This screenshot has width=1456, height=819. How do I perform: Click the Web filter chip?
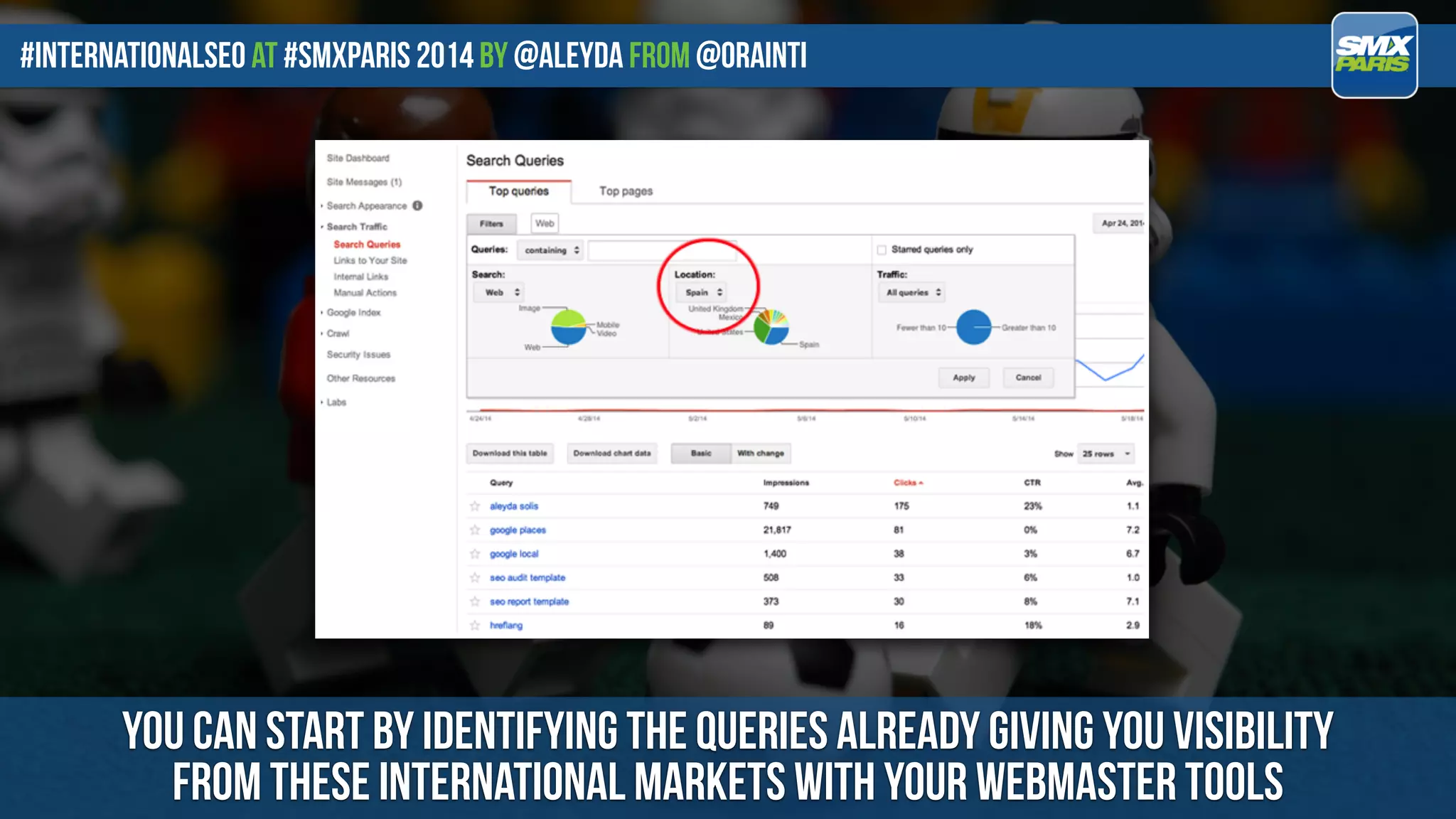pos(545,223)
